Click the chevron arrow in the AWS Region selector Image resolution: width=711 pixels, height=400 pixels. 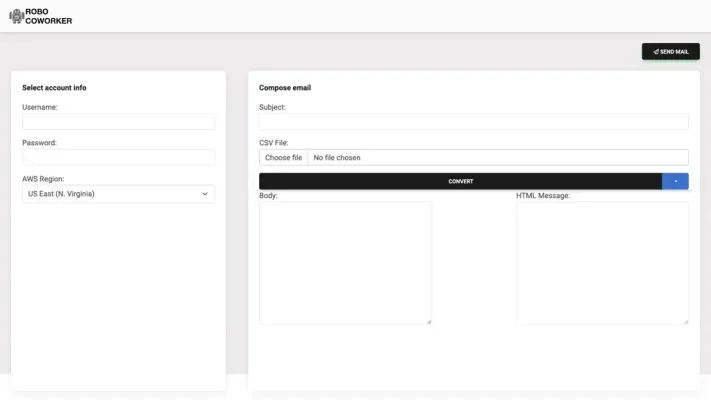(205, 194)
